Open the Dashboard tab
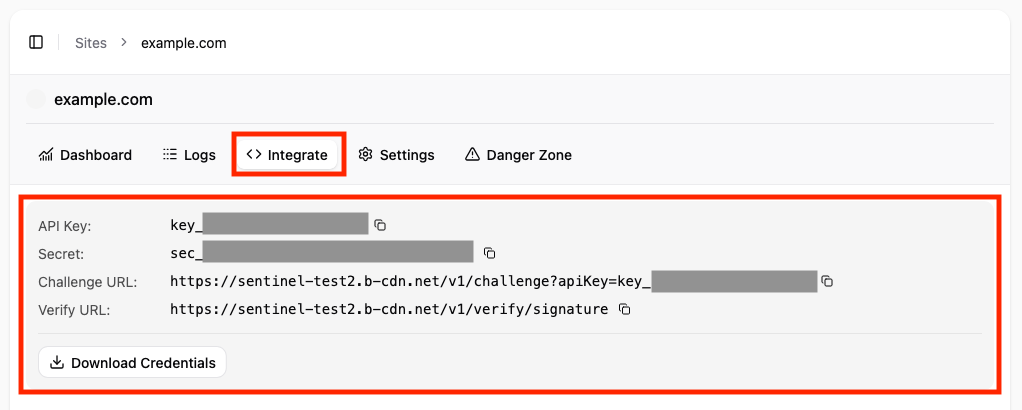The height and width of the screenshot is (410, 1022). [x=85, y=155]
